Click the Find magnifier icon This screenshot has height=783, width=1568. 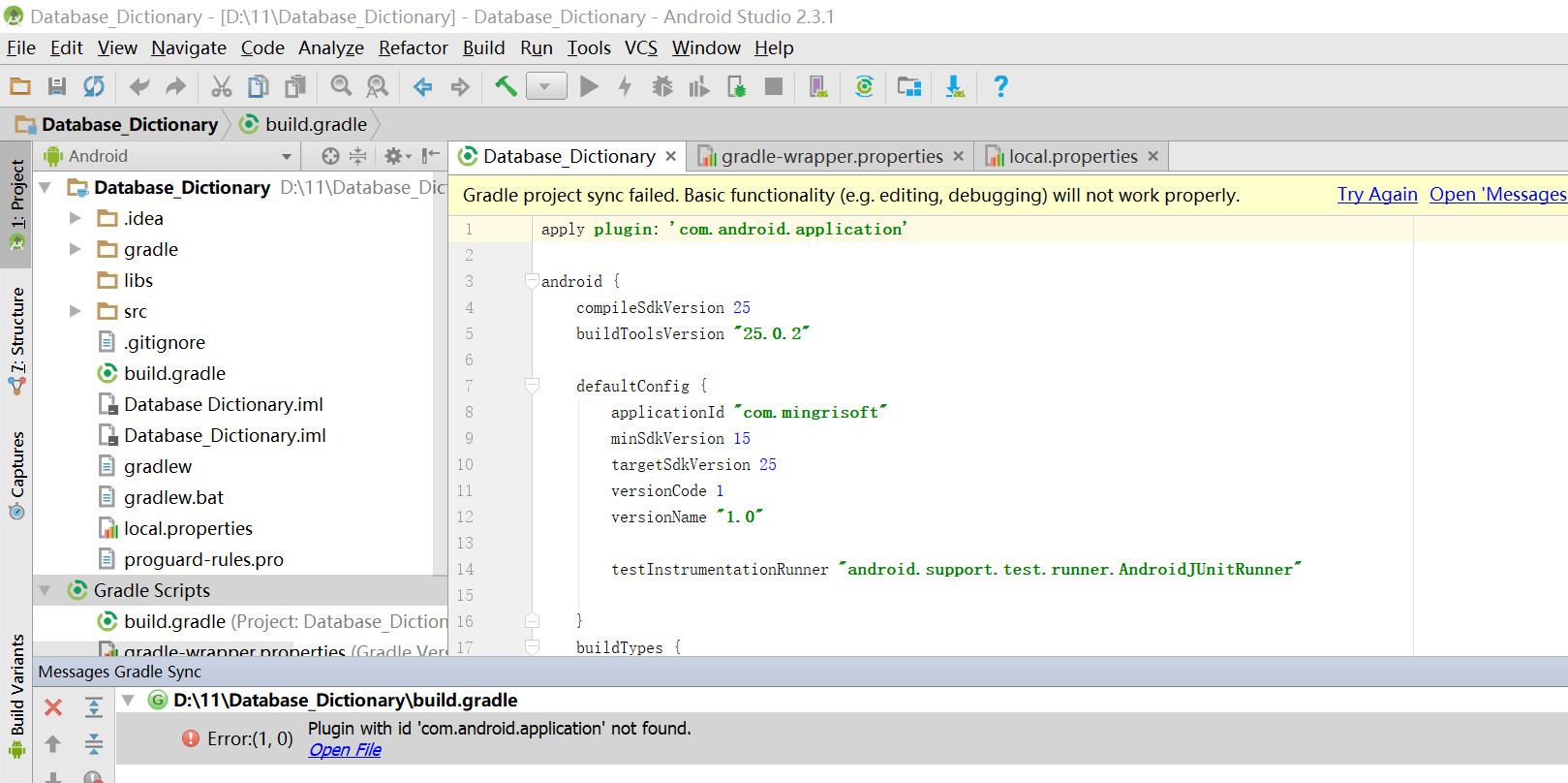click(x=341, y=86)
